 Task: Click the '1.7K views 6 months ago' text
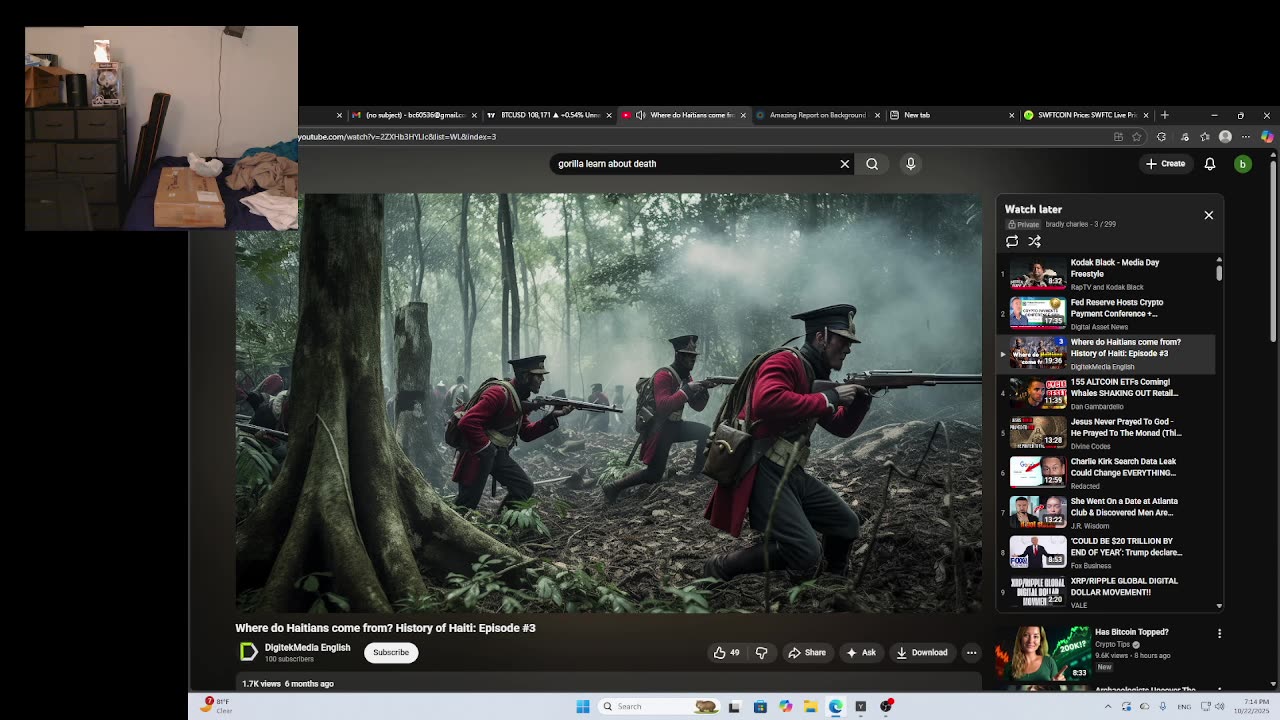coord(288,684)
